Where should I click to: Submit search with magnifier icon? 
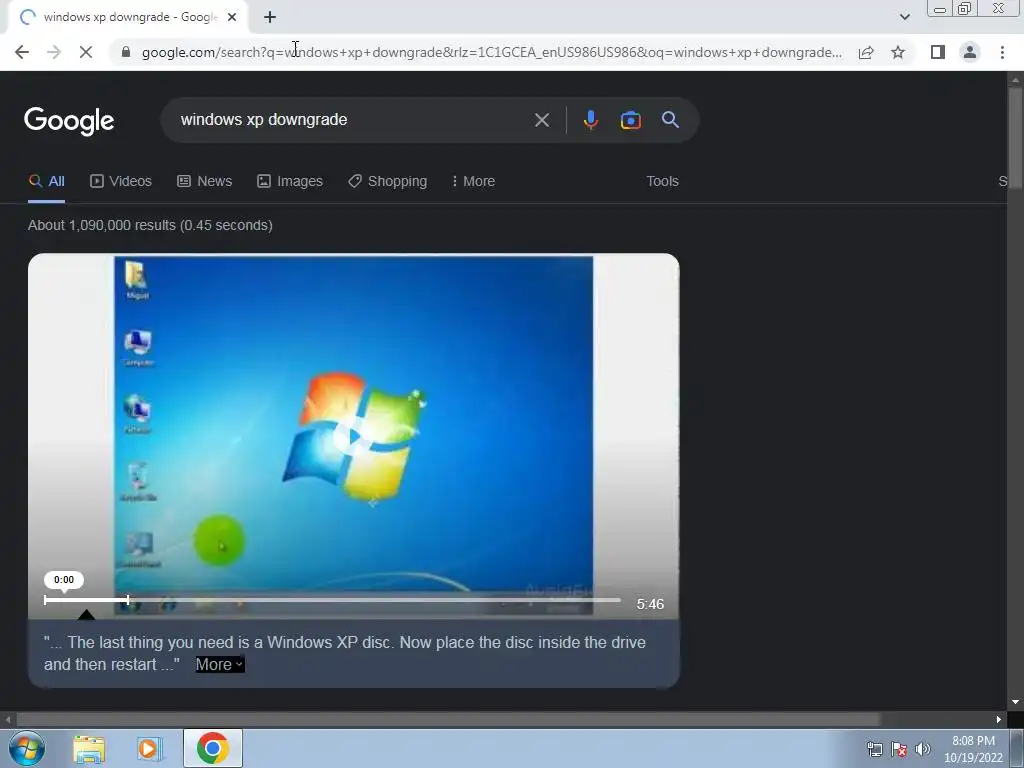tap(670, 120)
